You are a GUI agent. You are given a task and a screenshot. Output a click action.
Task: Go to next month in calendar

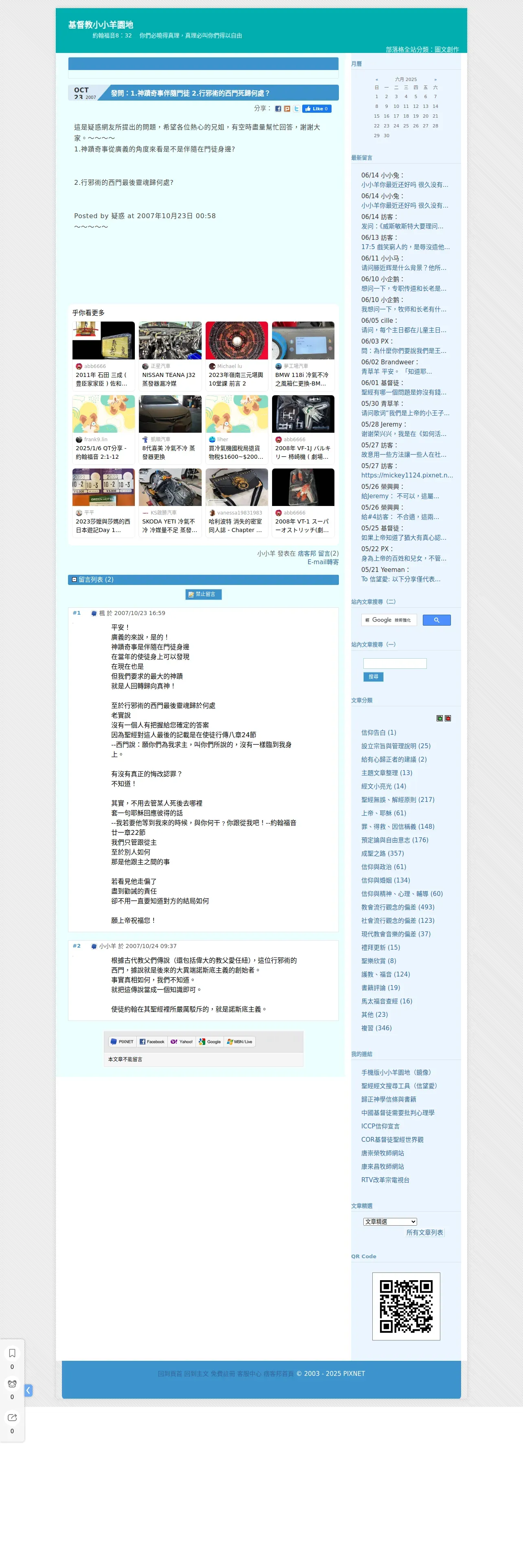pyautogui.click(x=435, y=80)
